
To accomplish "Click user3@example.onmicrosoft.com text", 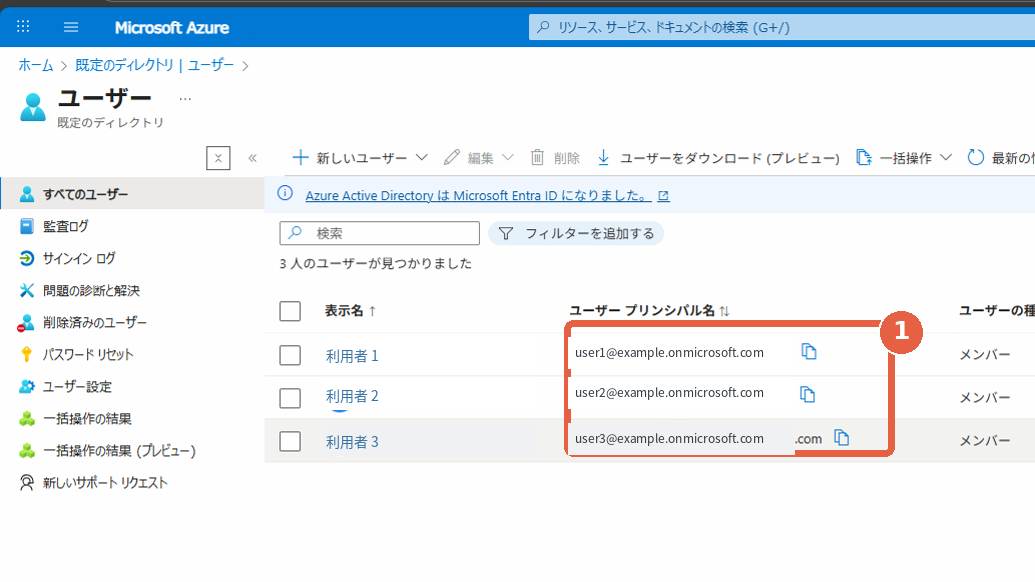I will tap(669, 439).
